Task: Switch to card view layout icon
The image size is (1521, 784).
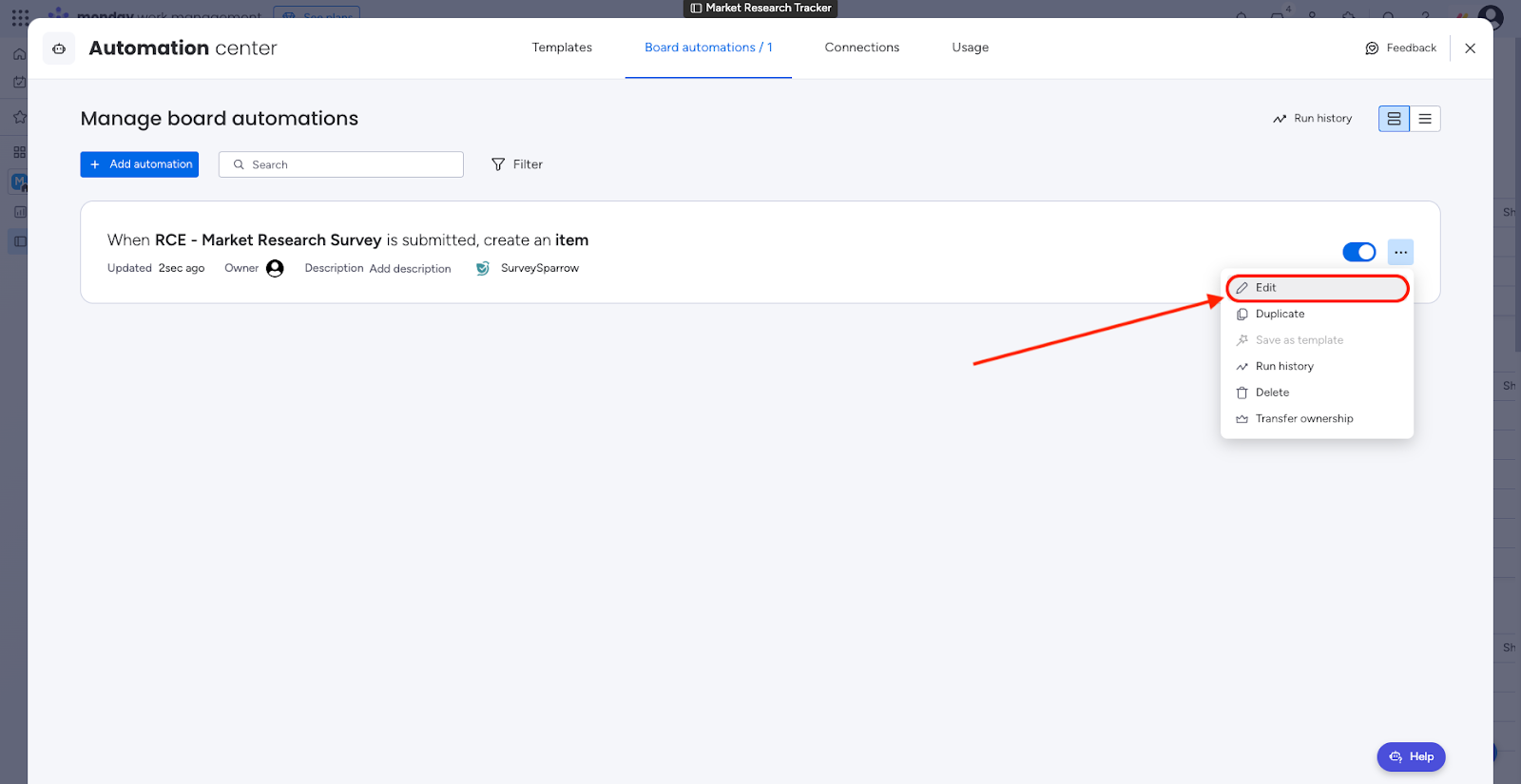Action: [1394, 119]
